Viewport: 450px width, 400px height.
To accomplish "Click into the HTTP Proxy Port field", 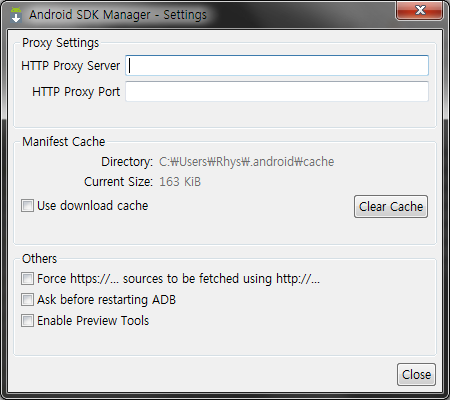I will click(x=277, y=91).
